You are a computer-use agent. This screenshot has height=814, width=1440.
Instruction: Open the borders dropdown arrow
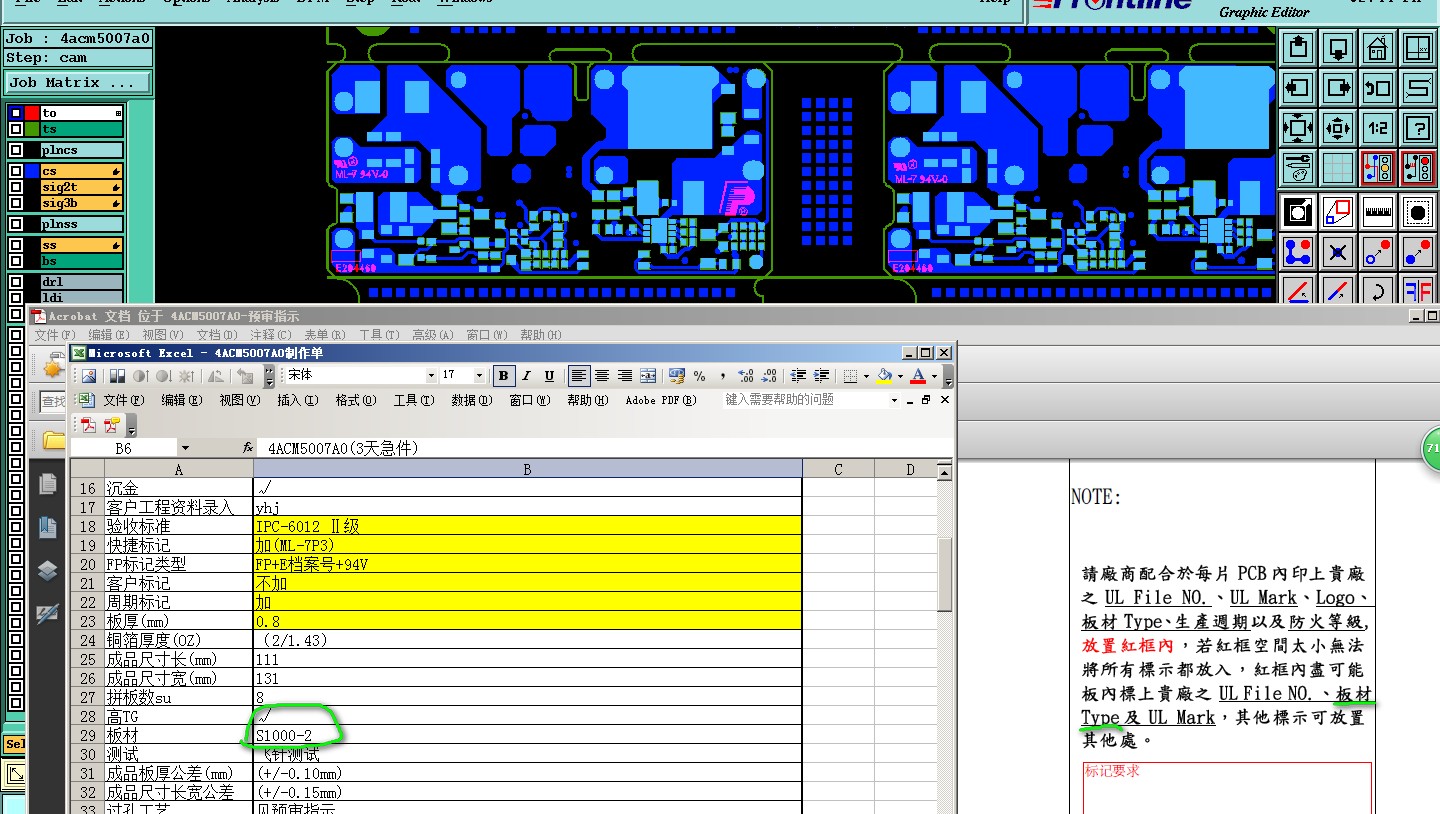tap(865, 376)
